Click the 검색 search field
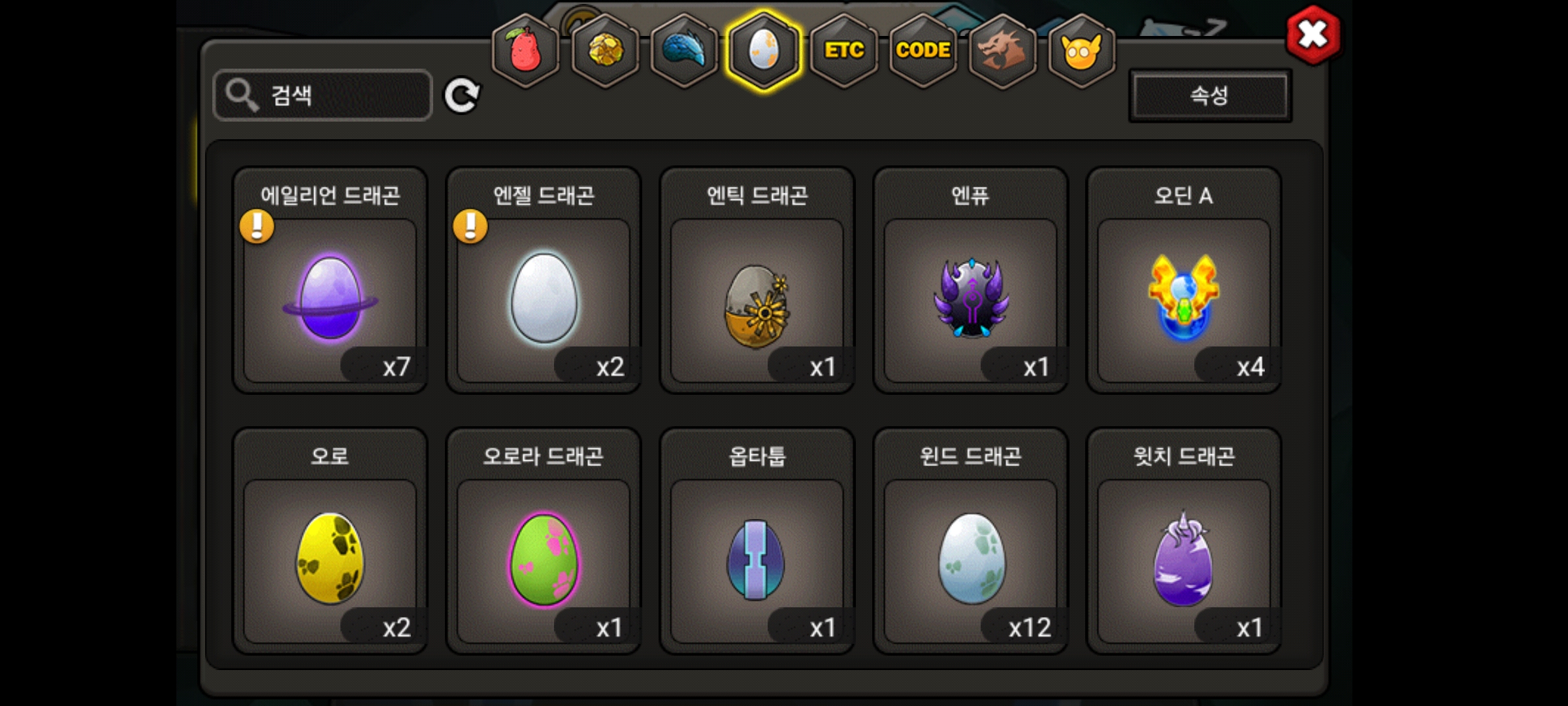The image size is (1568, 706). pos(323,95)
